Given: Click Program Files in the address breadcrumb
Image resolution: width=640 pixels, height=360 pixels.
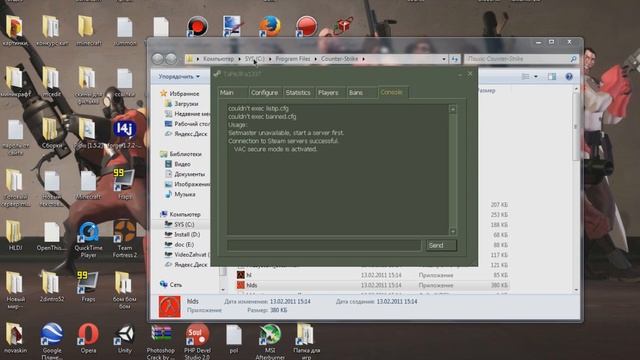Looking at the screenshot, I should (293, 59).
